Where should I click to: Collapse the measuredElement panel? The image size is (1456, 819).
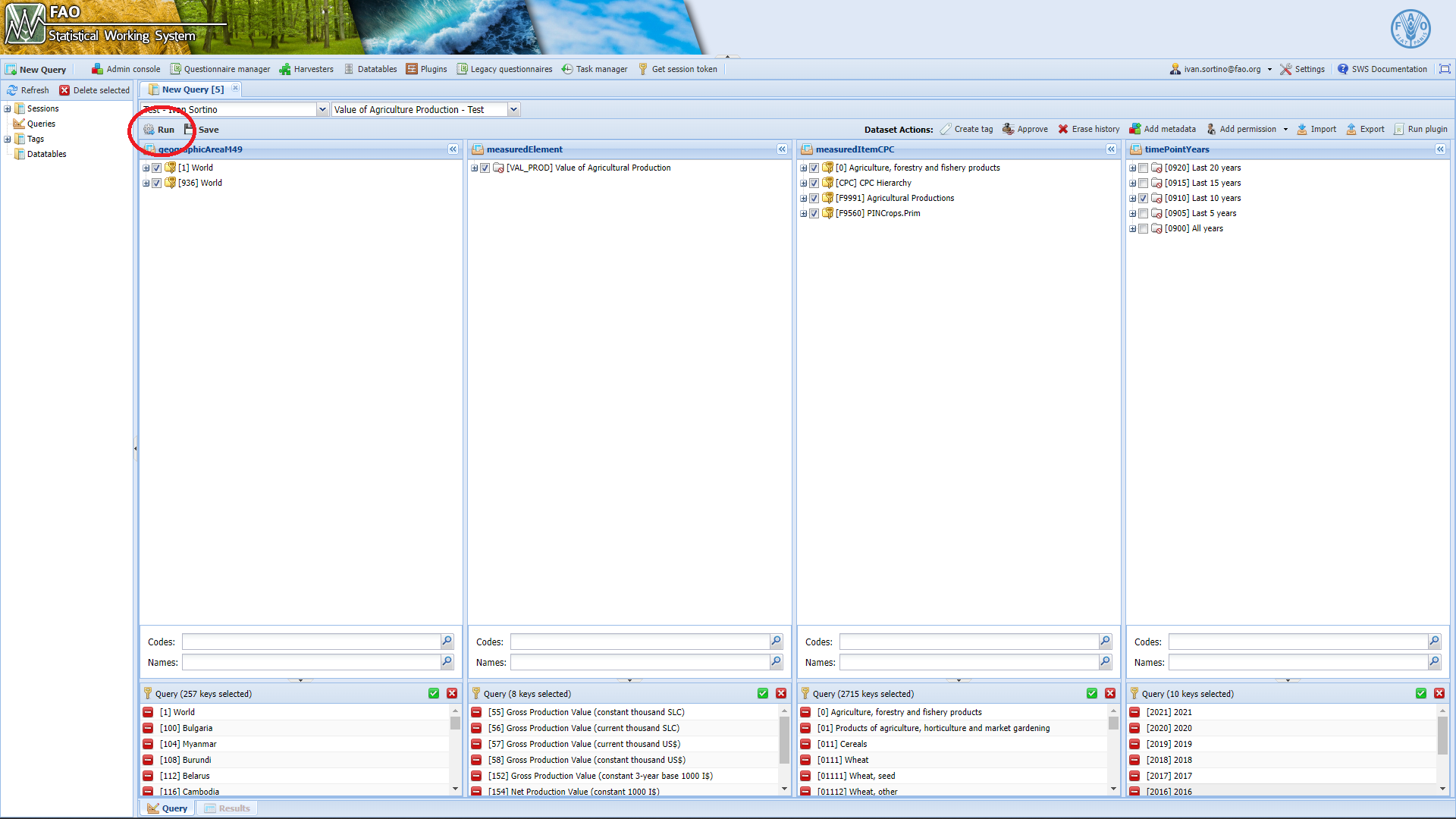click(782, 149)
